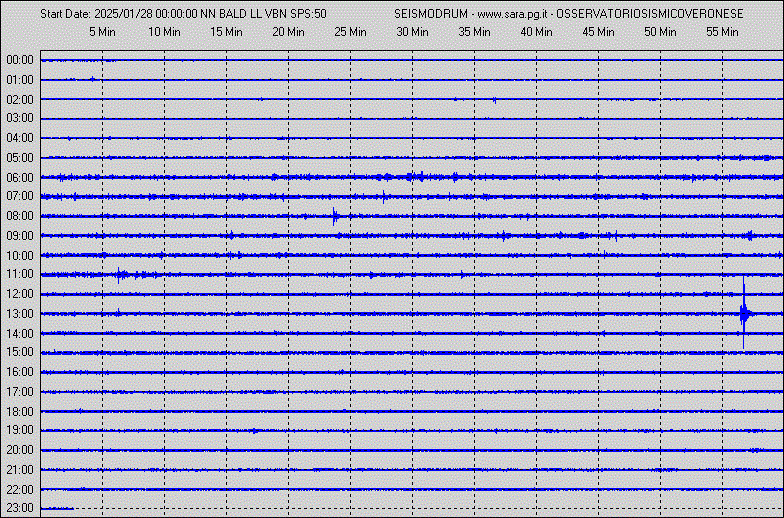
Task: Click the www.sara.pg.it website address
Action: pyautogui.click(x=512, y=14)
